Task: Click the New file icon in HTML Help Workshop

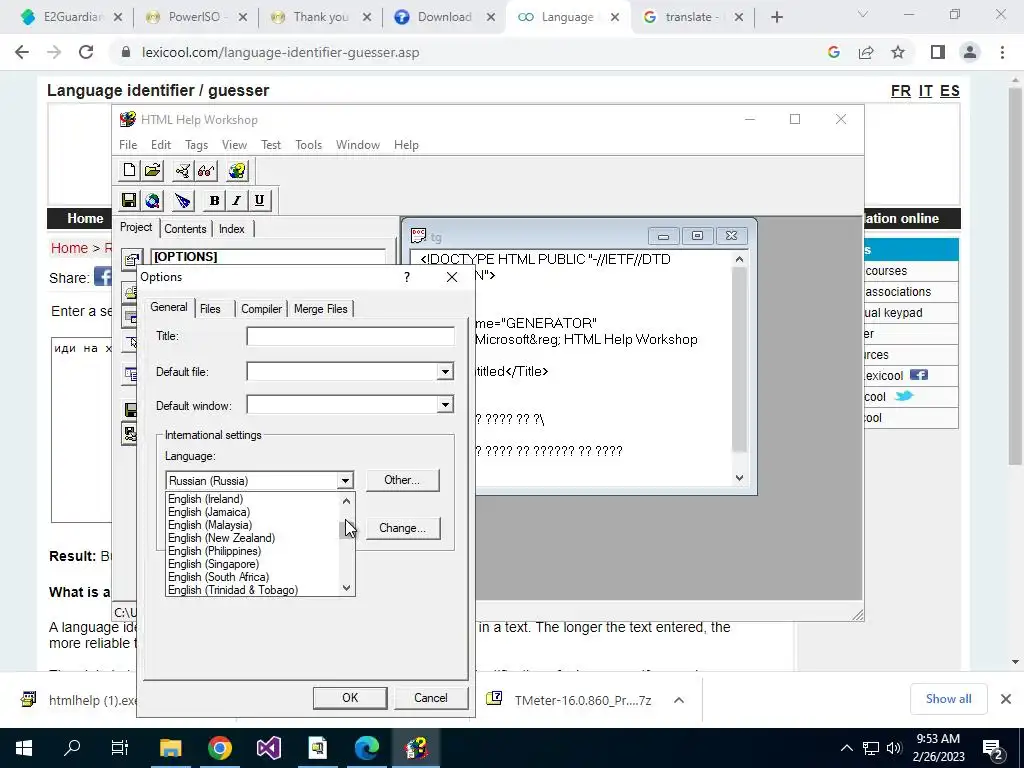Action: click(129, 170)
